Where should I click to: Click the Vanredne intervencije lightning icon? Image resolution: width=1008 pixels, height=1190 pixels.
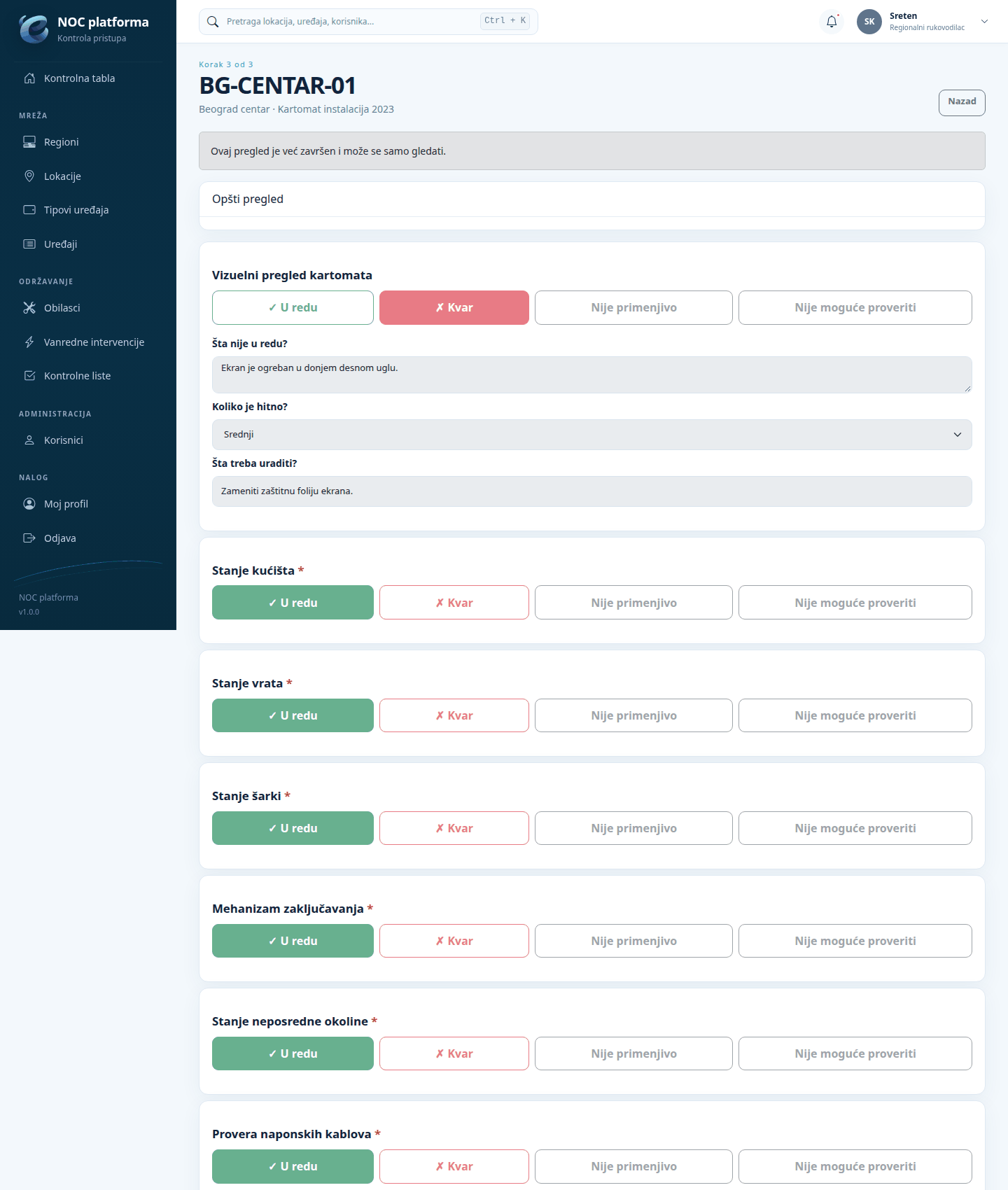point(29,342)
